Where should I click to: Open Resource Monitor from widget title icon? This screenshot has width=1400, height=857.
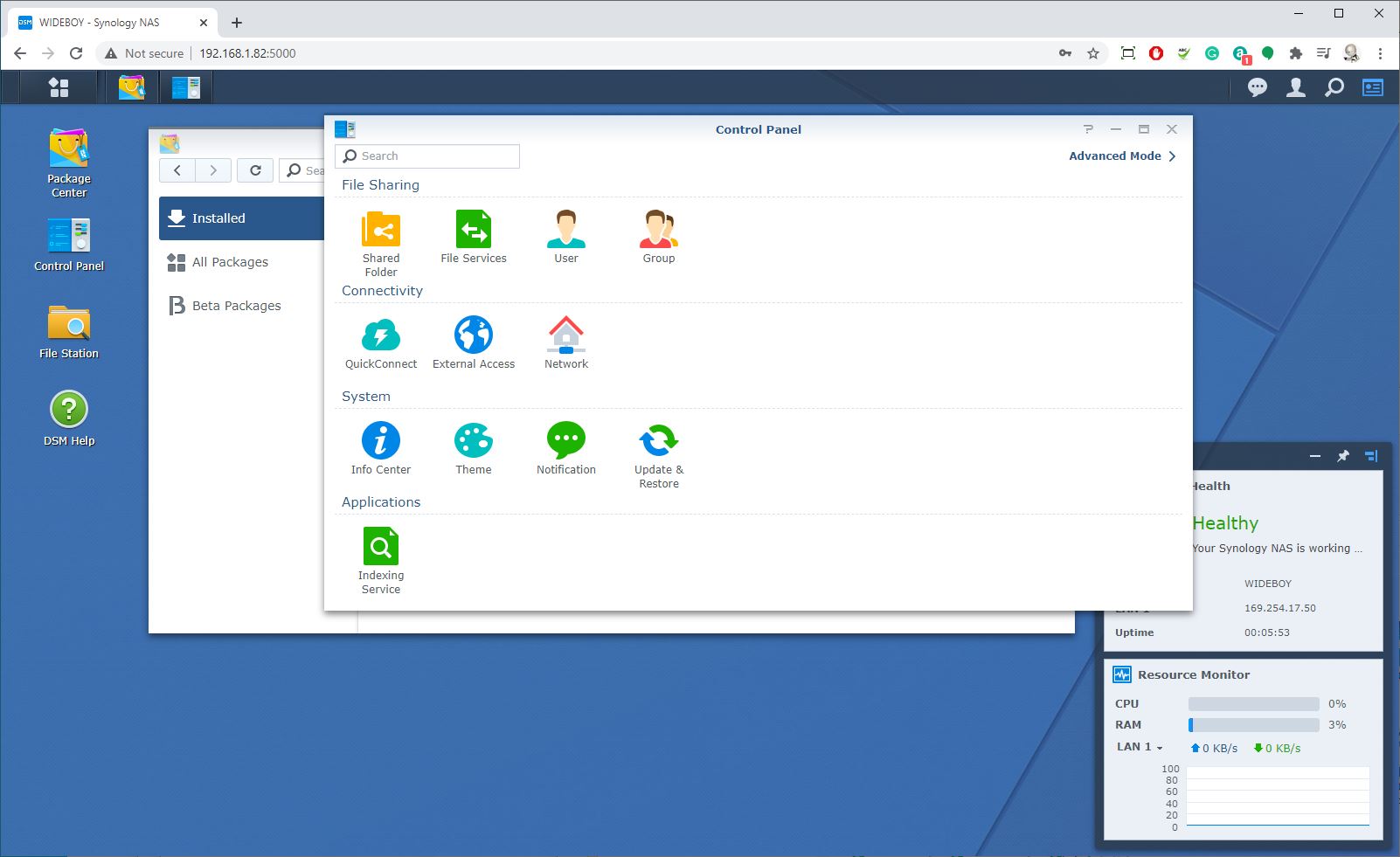pos(1122,674)
